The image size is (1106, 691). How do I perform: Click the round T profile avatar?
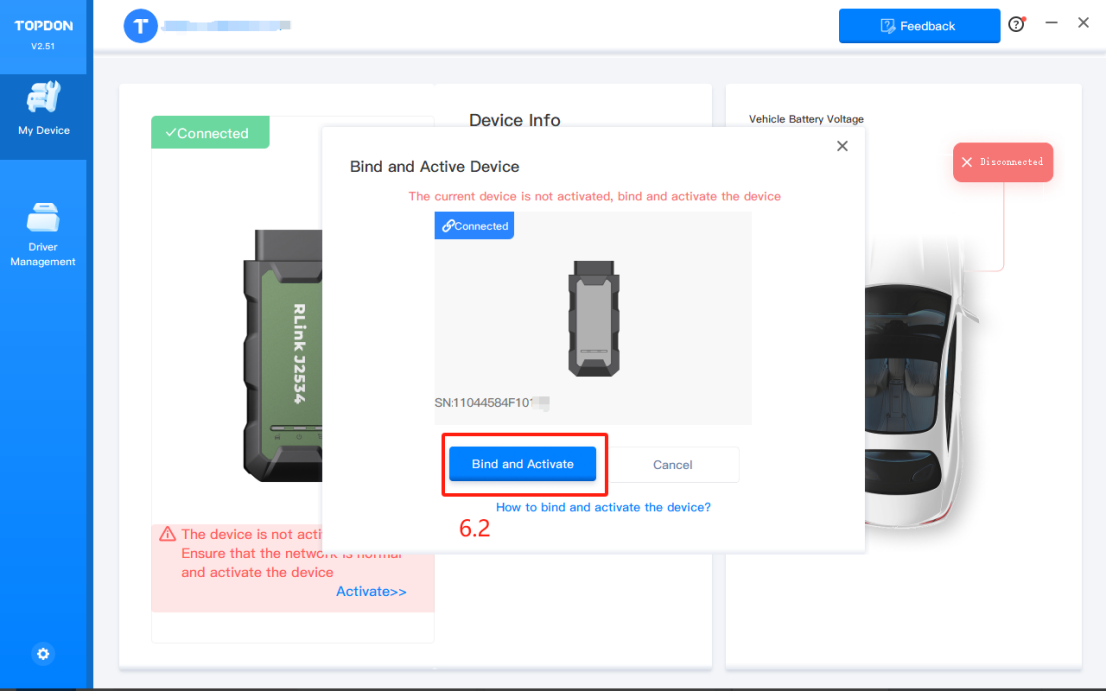tap(140, 26)
